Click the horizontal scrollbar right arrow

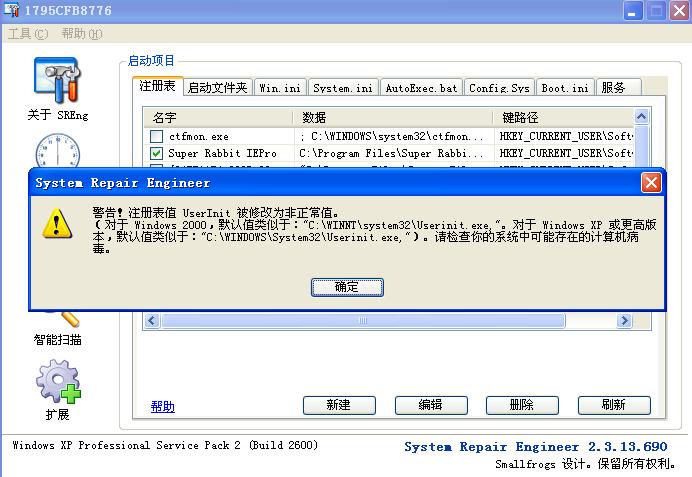point(624,320)
